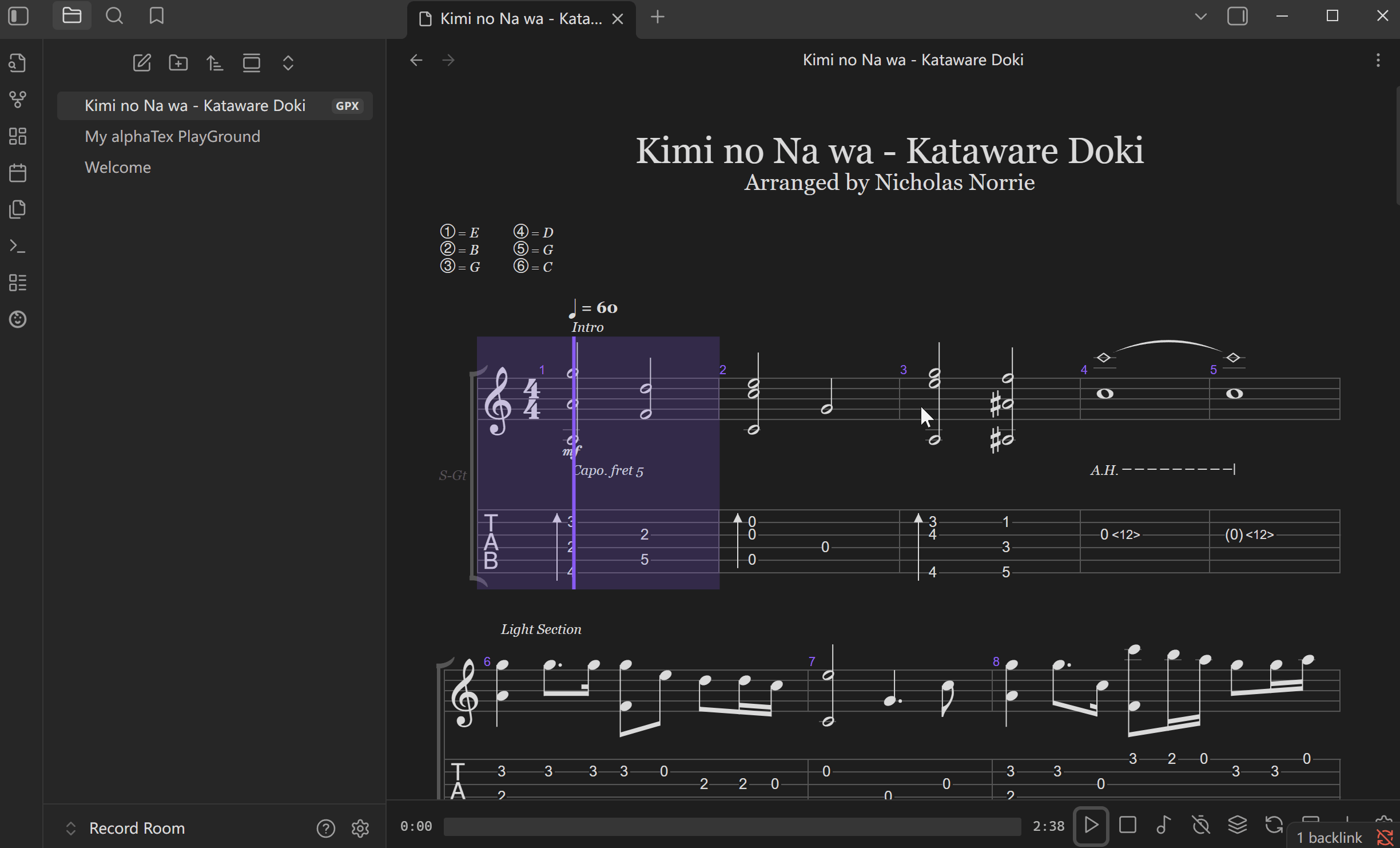Screen dimensions: 1400x848
Task: Switch to the search tab
Action: (x=114, y=16)
